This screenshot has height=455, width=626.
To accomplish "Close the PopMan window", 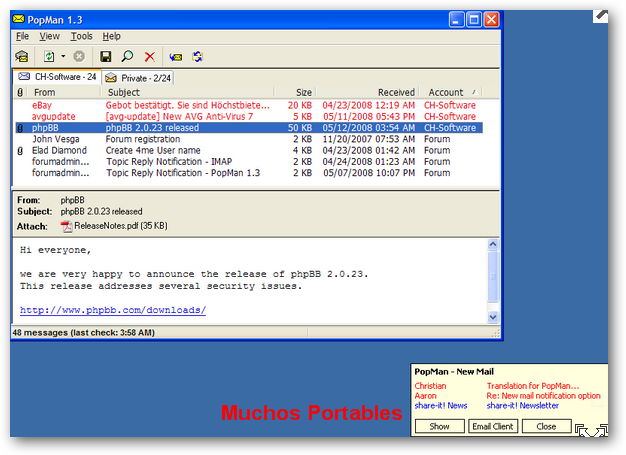I will coord(491,20).
